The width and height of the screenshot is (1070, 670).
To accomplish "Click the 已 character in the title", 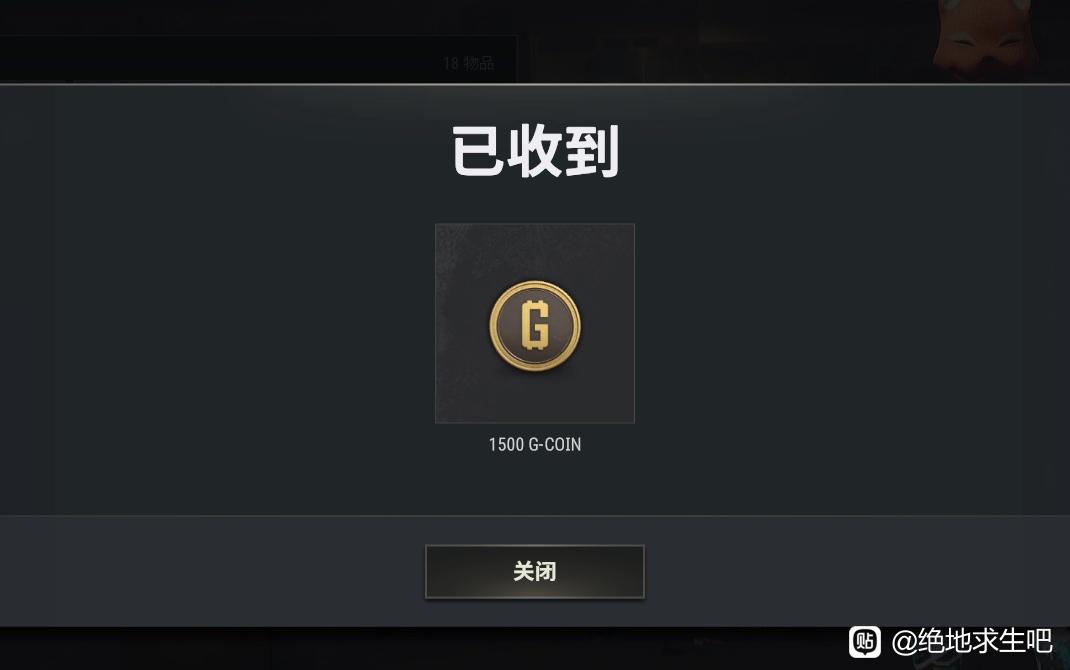I will (x=478, y=151).
